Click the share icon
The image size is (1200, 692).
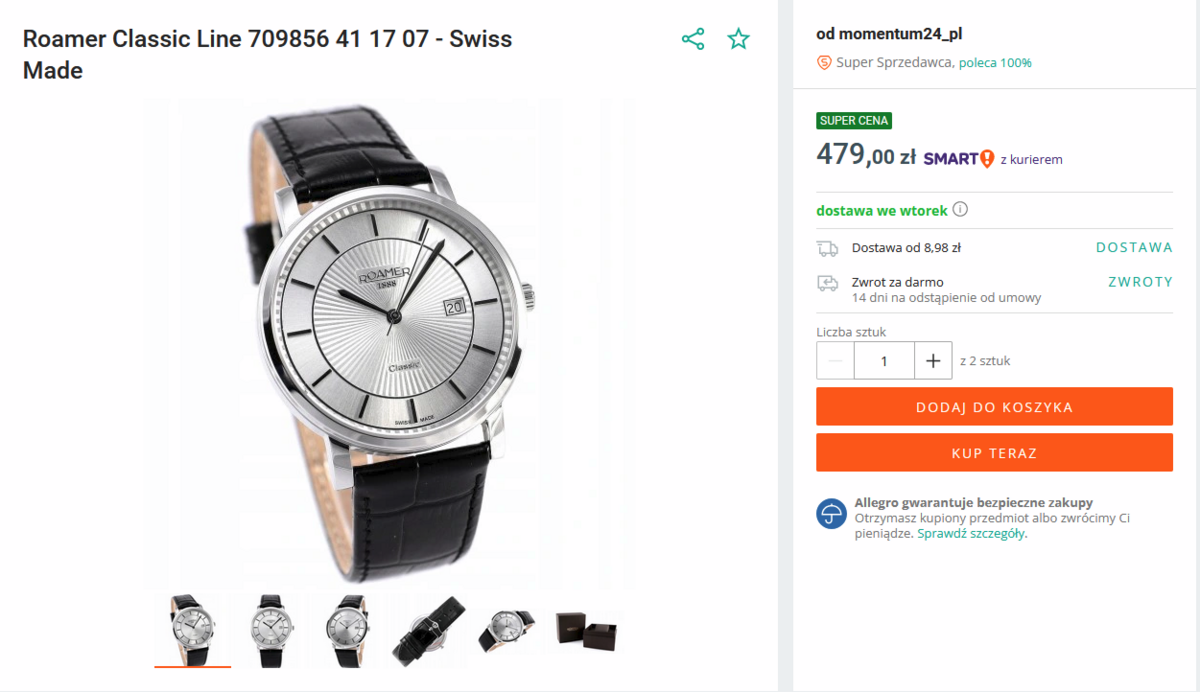tap(693, 39)
